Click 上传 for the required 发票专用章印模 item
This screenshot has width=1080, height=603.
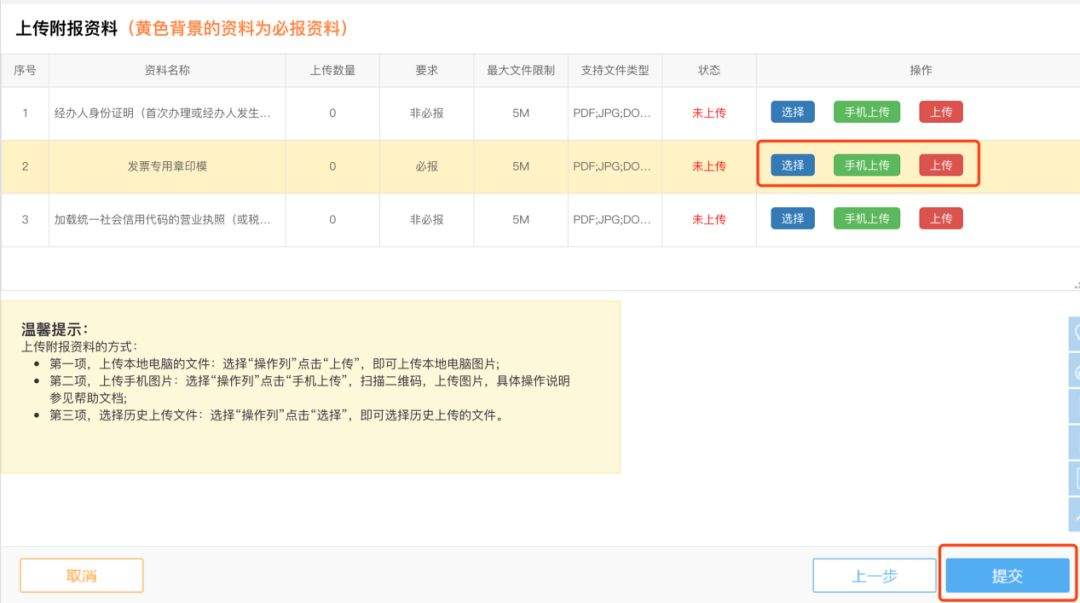(x=940, y=165)
